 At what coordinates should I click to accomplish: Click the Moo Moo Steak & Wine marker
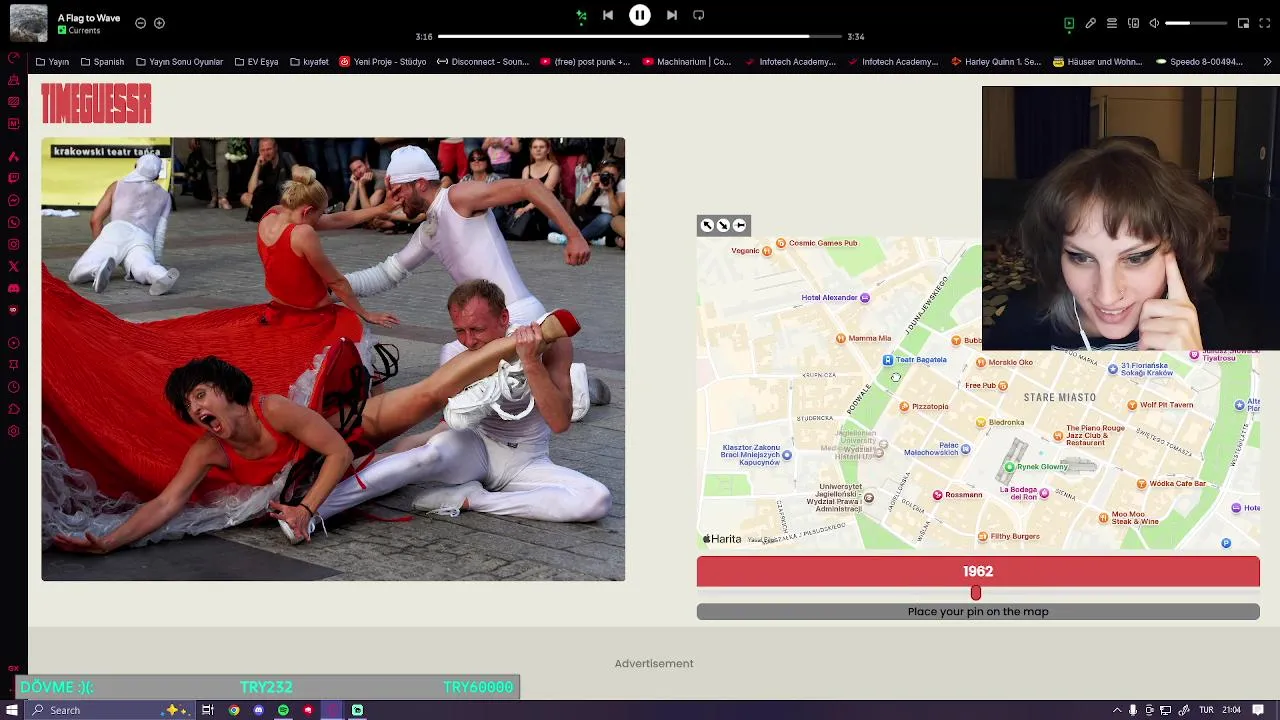coord(1103,517)
